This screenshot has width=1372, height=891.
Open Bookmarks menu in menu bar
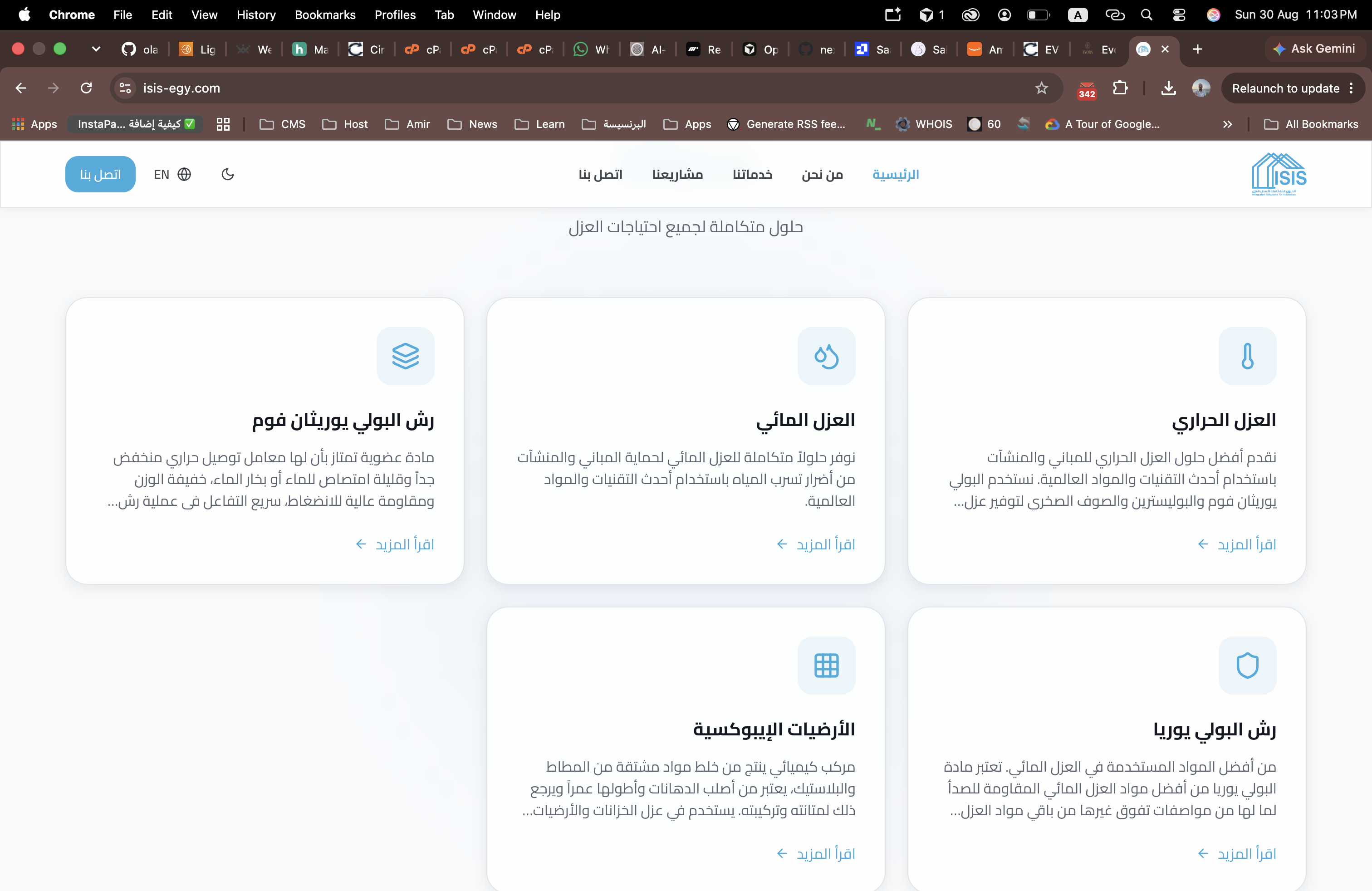coord(325,15)
